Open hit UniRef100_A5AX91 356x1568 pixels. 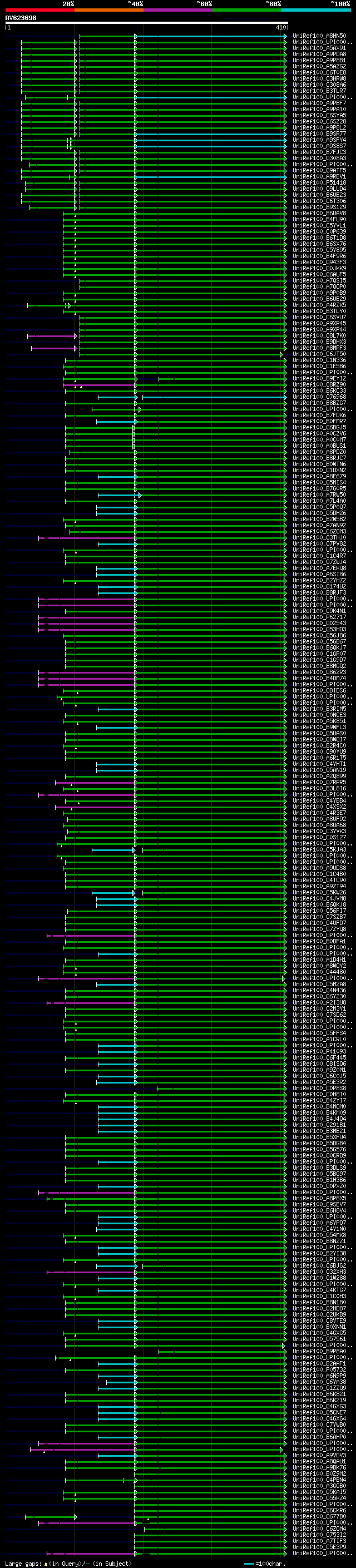[x=319, y=48]
